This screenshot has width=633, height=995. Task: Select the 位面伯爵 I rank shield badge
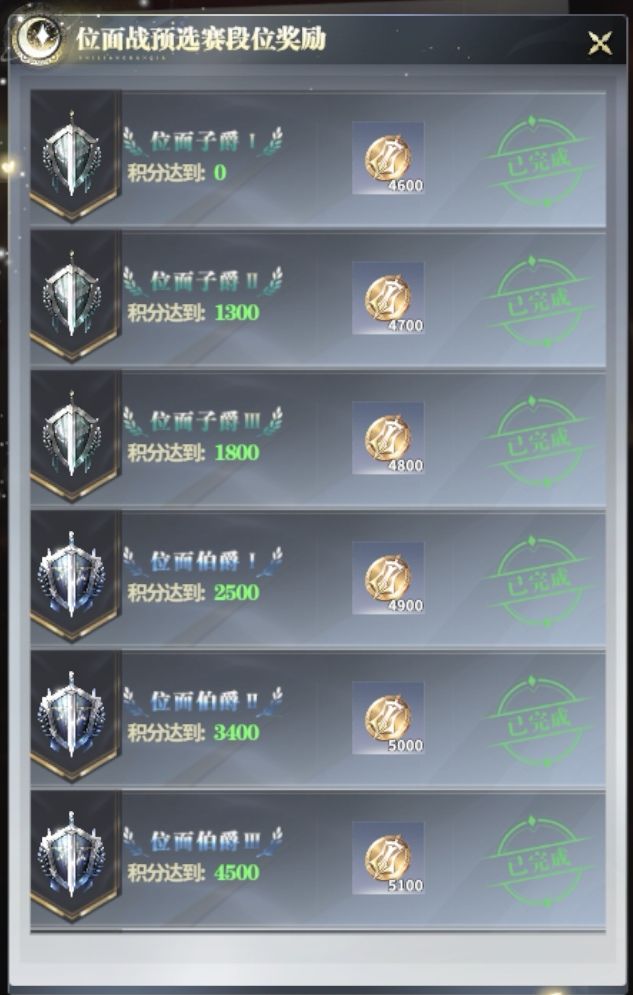click(72, 576)
